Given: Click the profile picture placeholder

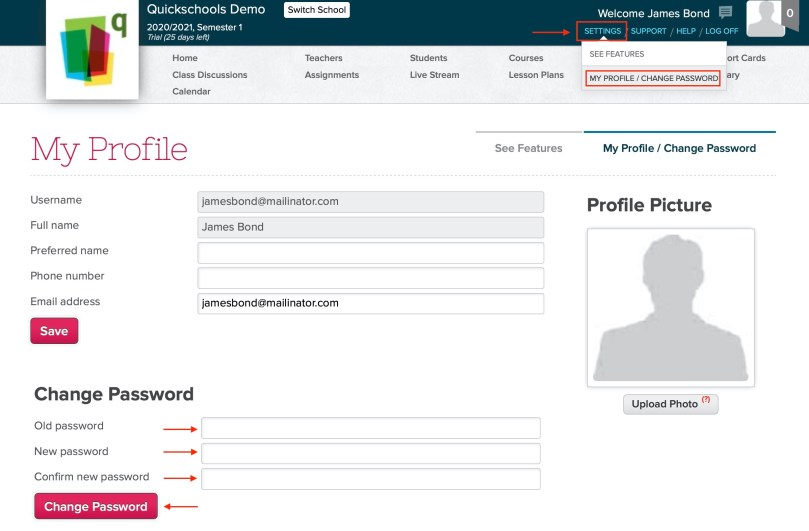Looking at the screenshot, I should [671, 308].
